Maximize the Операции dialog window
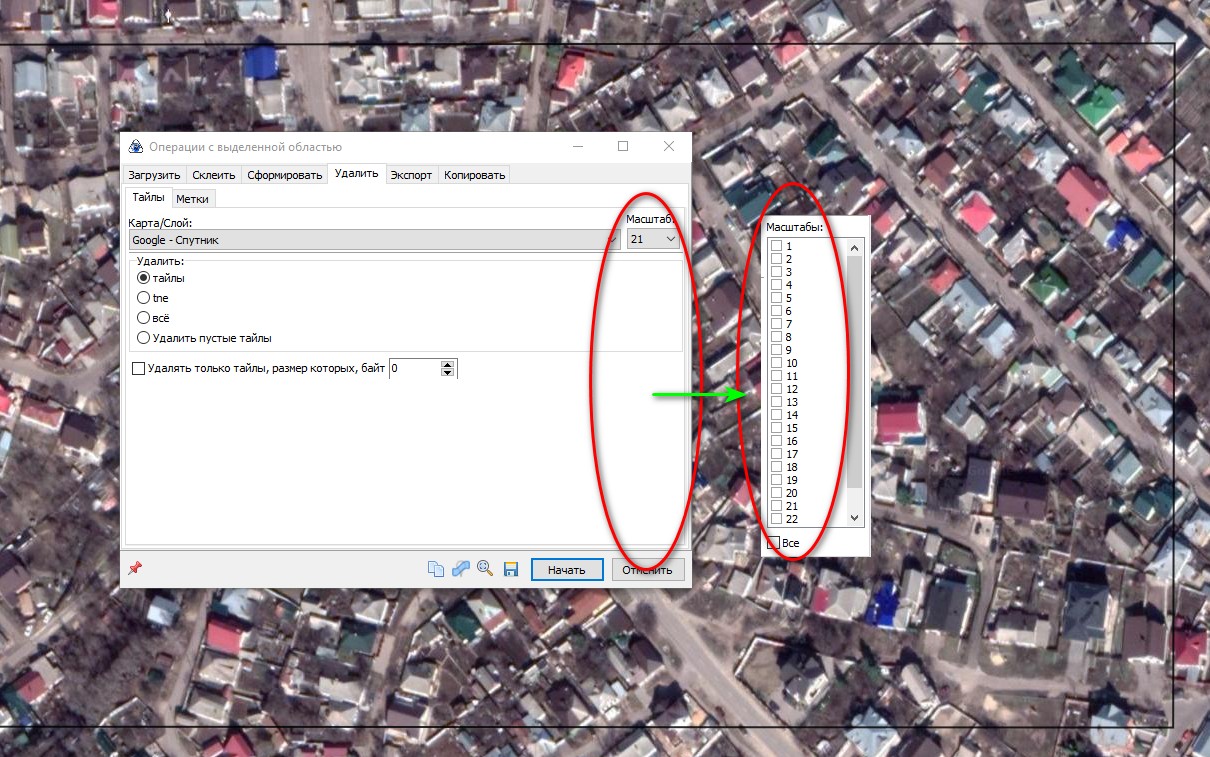The image size is (1210, 757). [623, 146]
